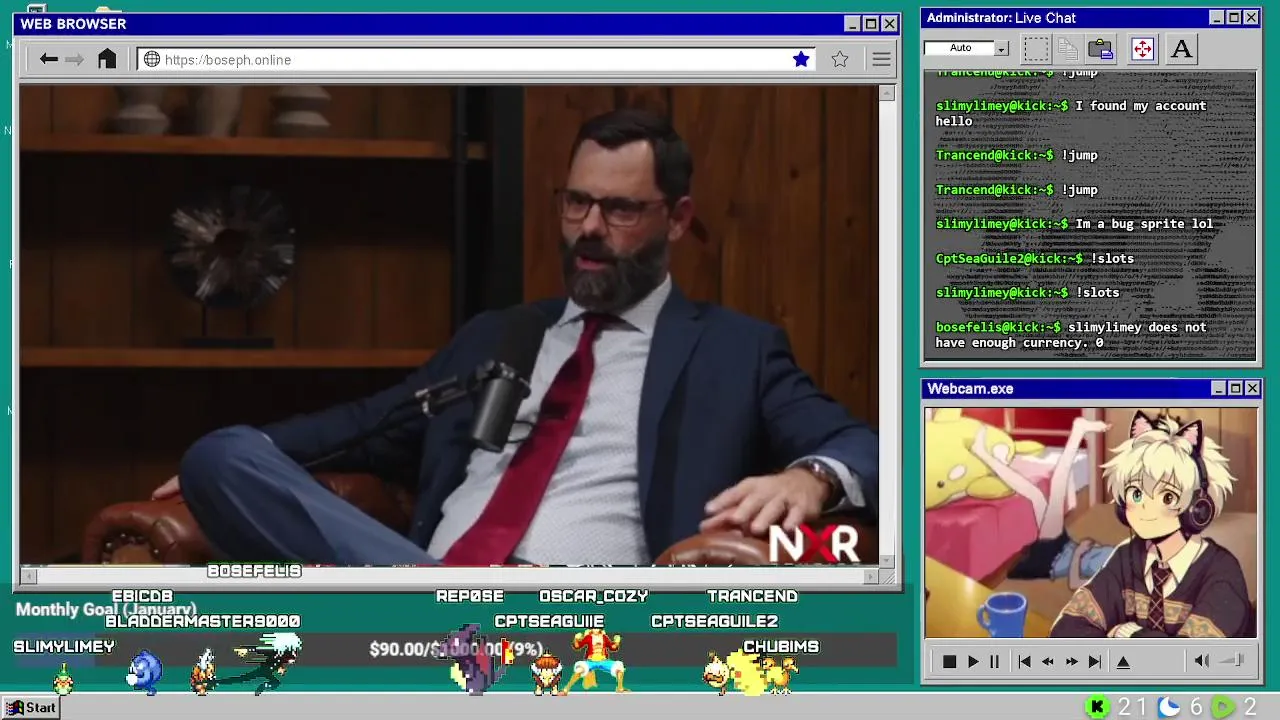Click the EBICDB name label
Screen dimensions: 1280x720
(142, 596)
